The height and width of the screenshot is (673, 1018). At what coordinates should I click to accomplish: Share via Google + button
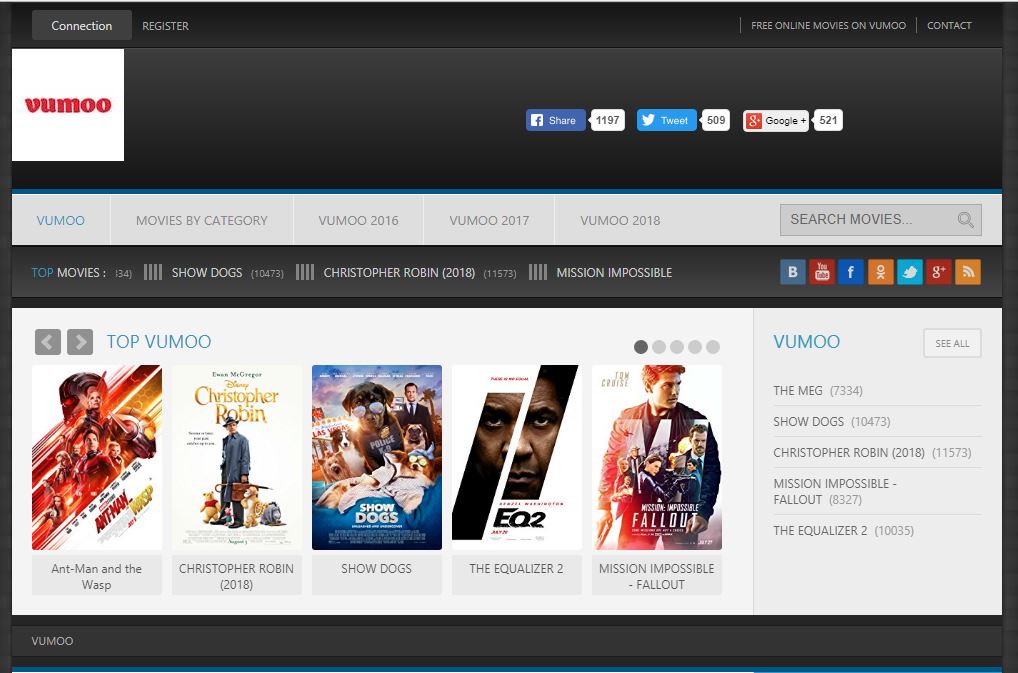776,120
